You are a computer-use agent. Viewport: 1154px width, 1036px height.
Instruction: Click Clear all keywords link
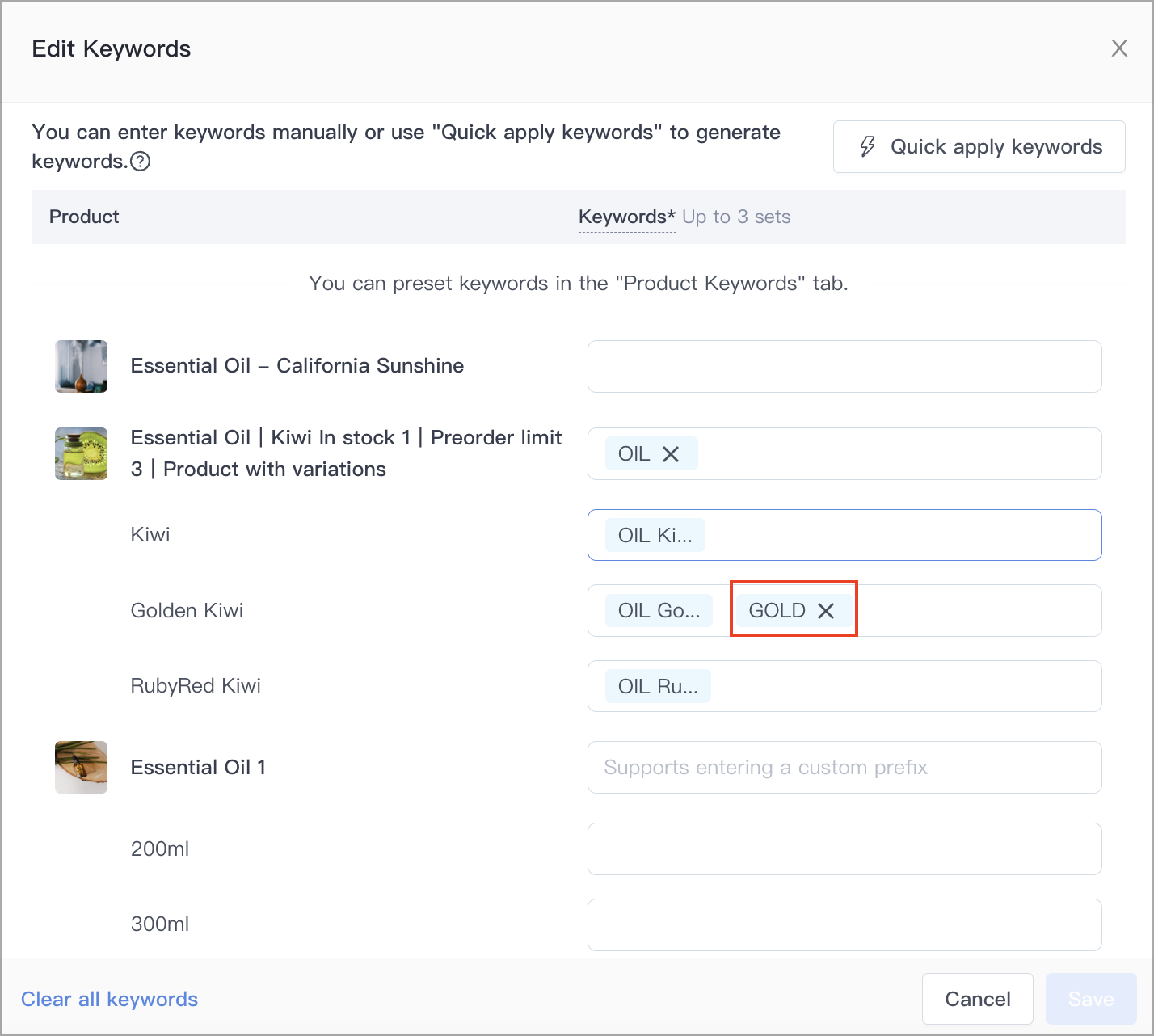point(109,1000)
